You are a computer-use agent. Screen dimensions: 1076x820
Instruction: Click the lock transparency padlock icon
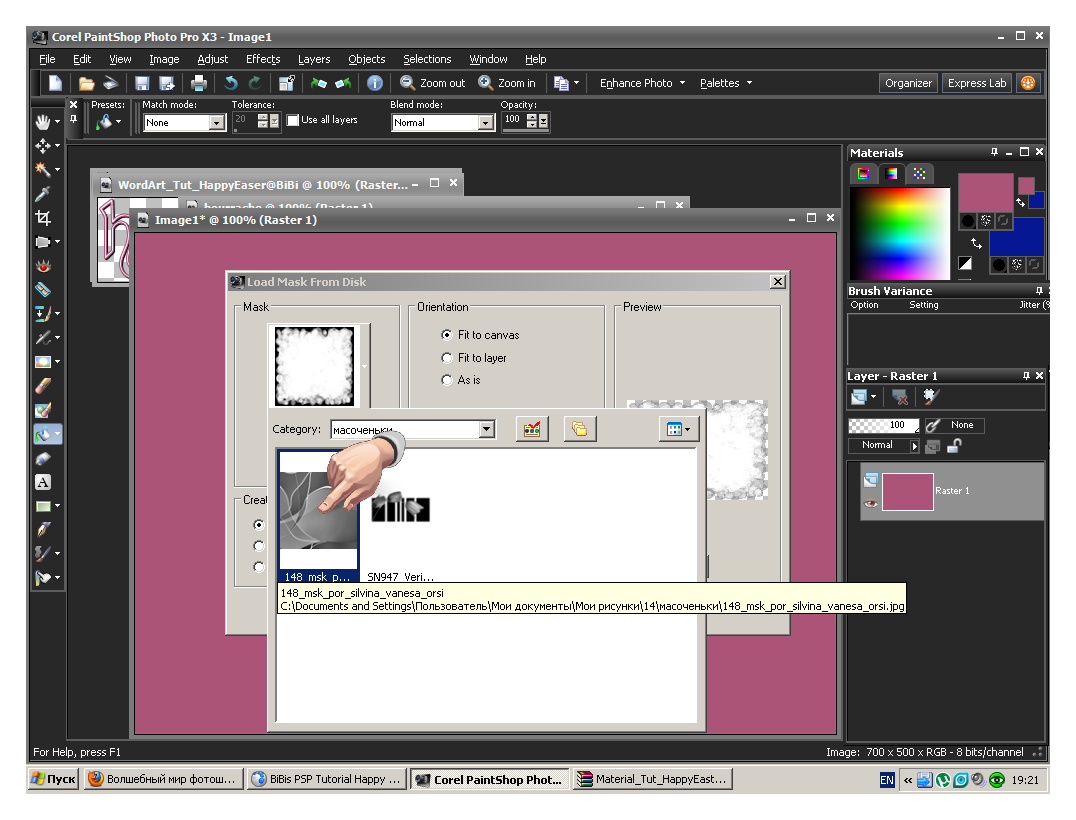point(954,446)
